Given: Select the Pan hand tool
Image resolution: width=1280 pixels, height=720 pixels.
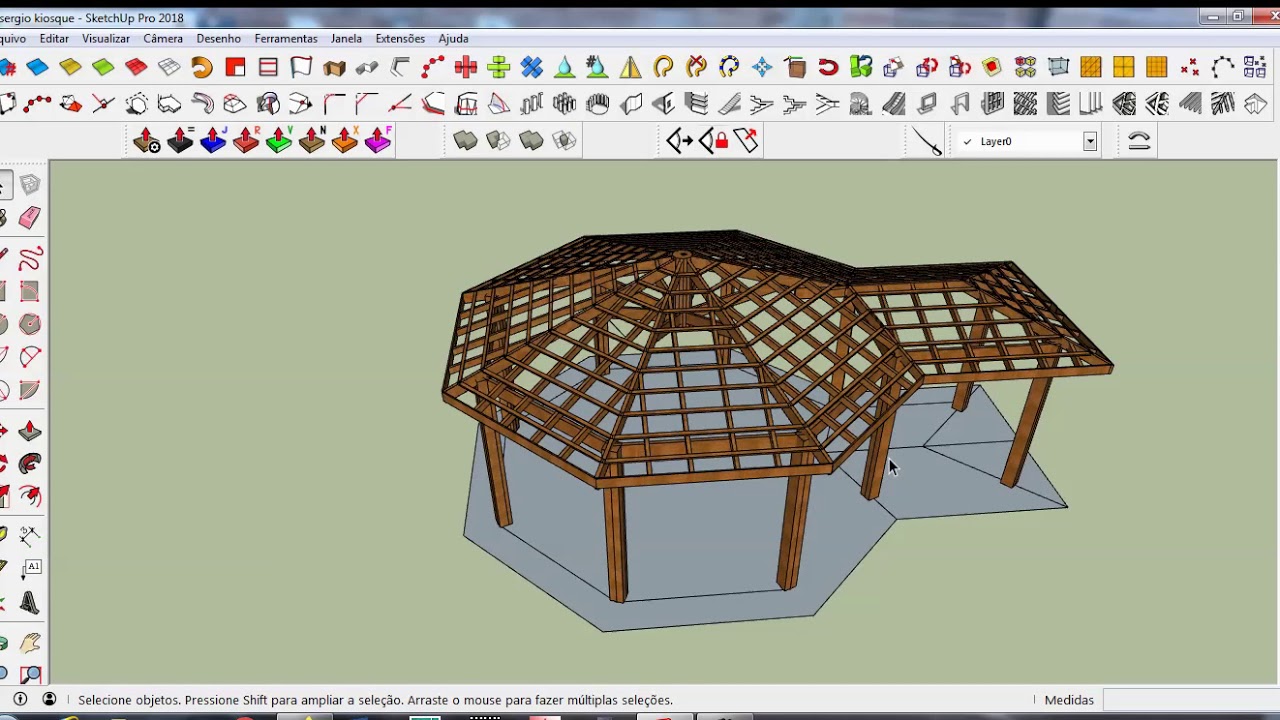Looking at the screenshot, I should 30,643.
